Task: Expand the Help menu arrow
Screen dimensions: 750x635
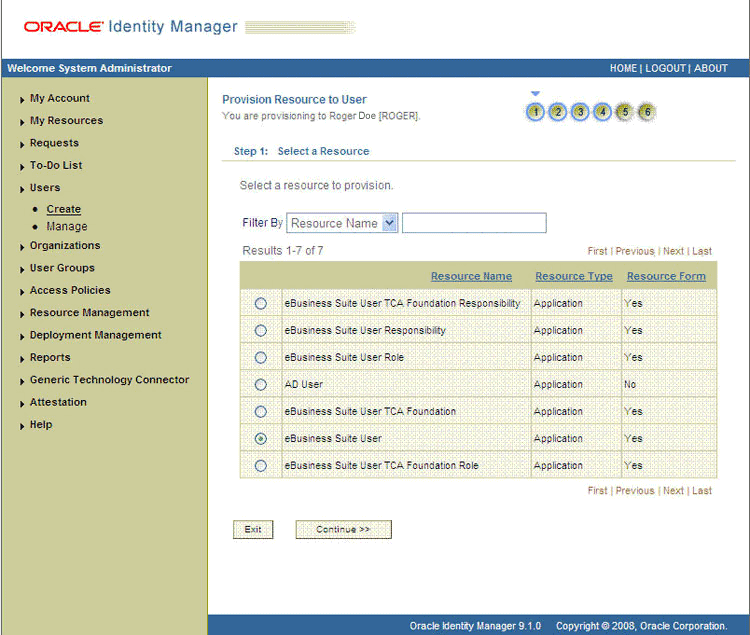Action: (22, 427)
